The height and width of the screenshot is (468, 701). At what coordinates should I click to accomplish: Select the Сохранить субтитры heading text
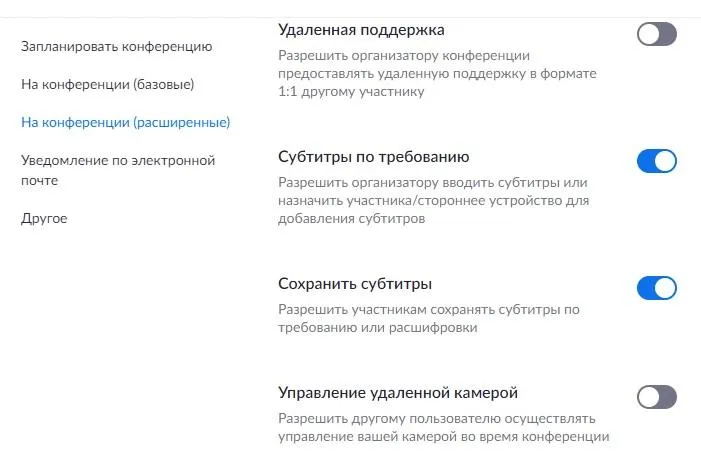coord(355,283)
